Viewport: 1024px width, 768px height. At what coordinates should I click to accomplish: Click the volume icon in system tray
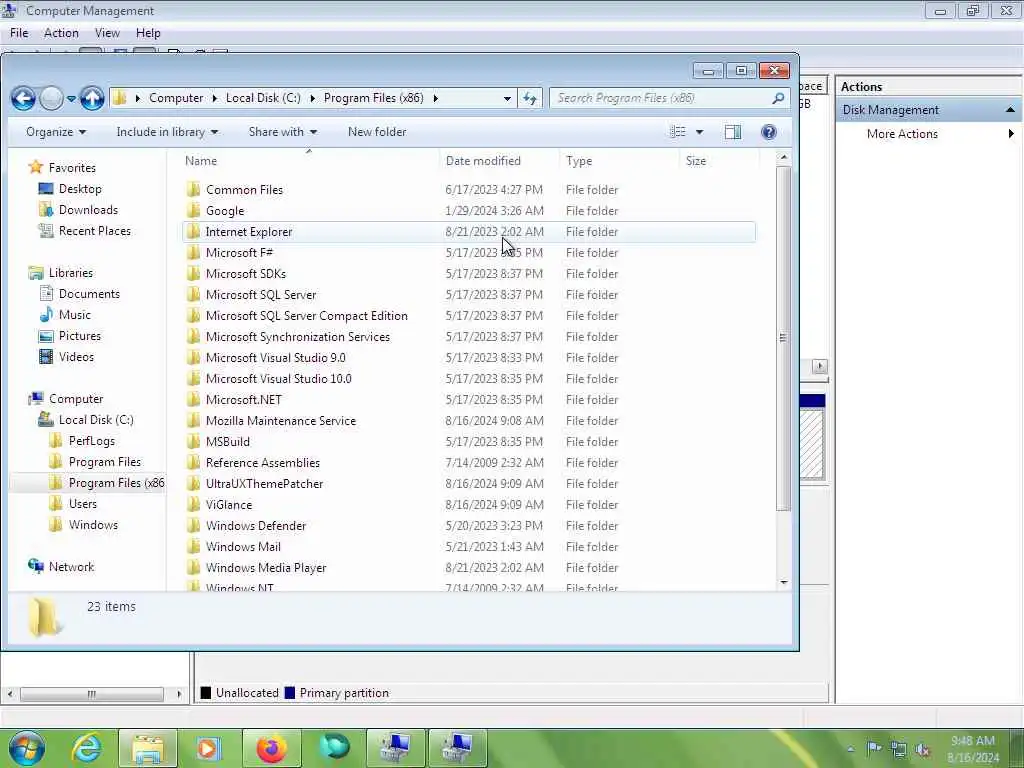click(x=922, y=749)
